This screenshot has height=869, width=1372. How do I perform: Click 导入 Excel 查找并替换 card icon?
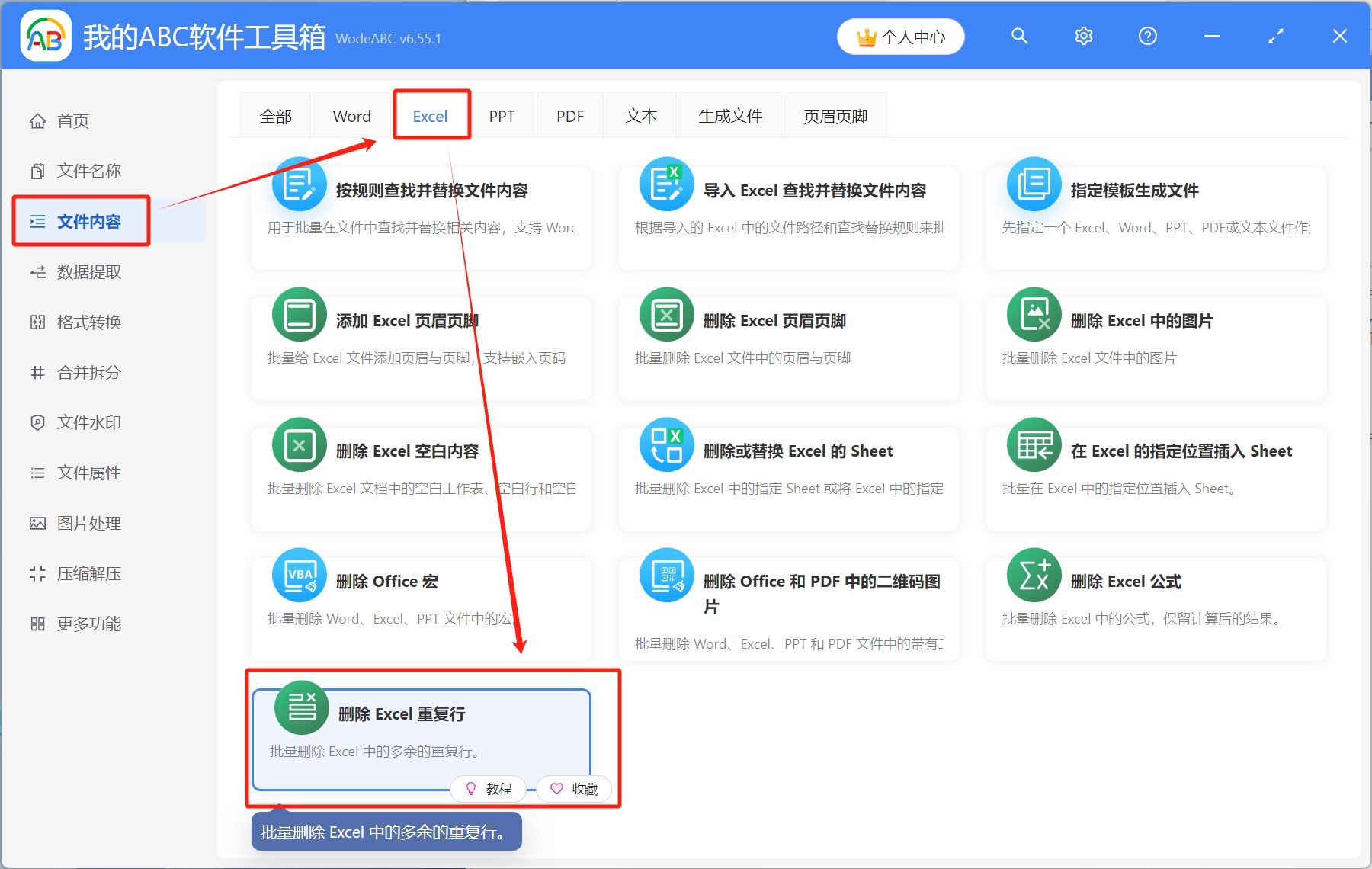tap(667, 184)
